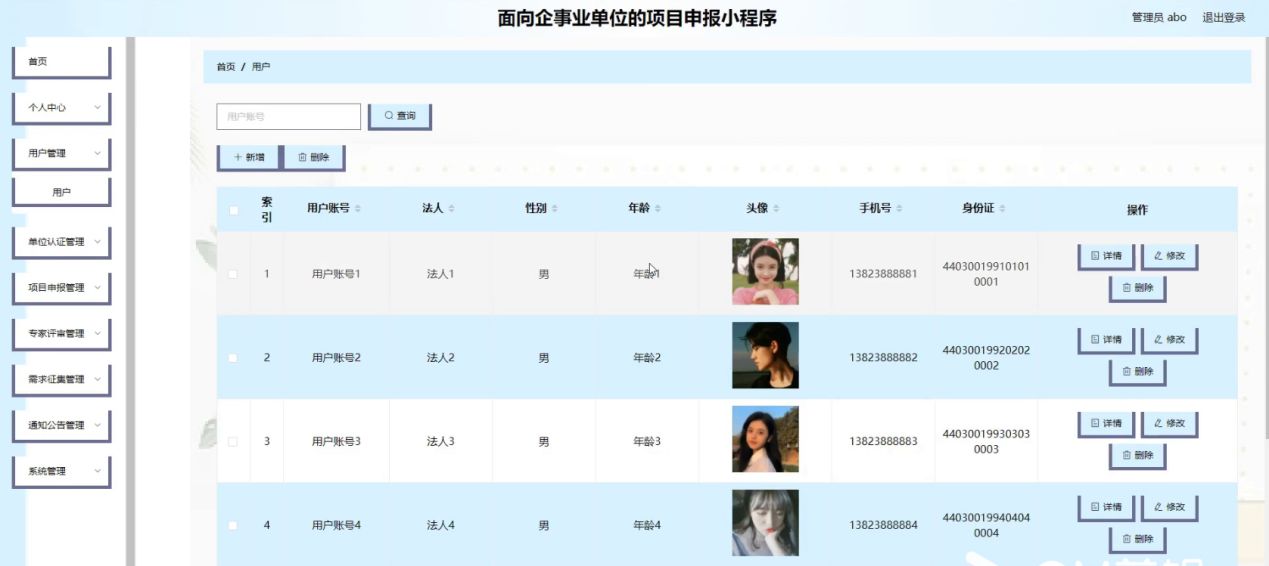This screenshot has height=566, width=1269.
Task: Collapse the 用户管理 sidebar menu
Action: pyautogui.click(x=61, y=154)
